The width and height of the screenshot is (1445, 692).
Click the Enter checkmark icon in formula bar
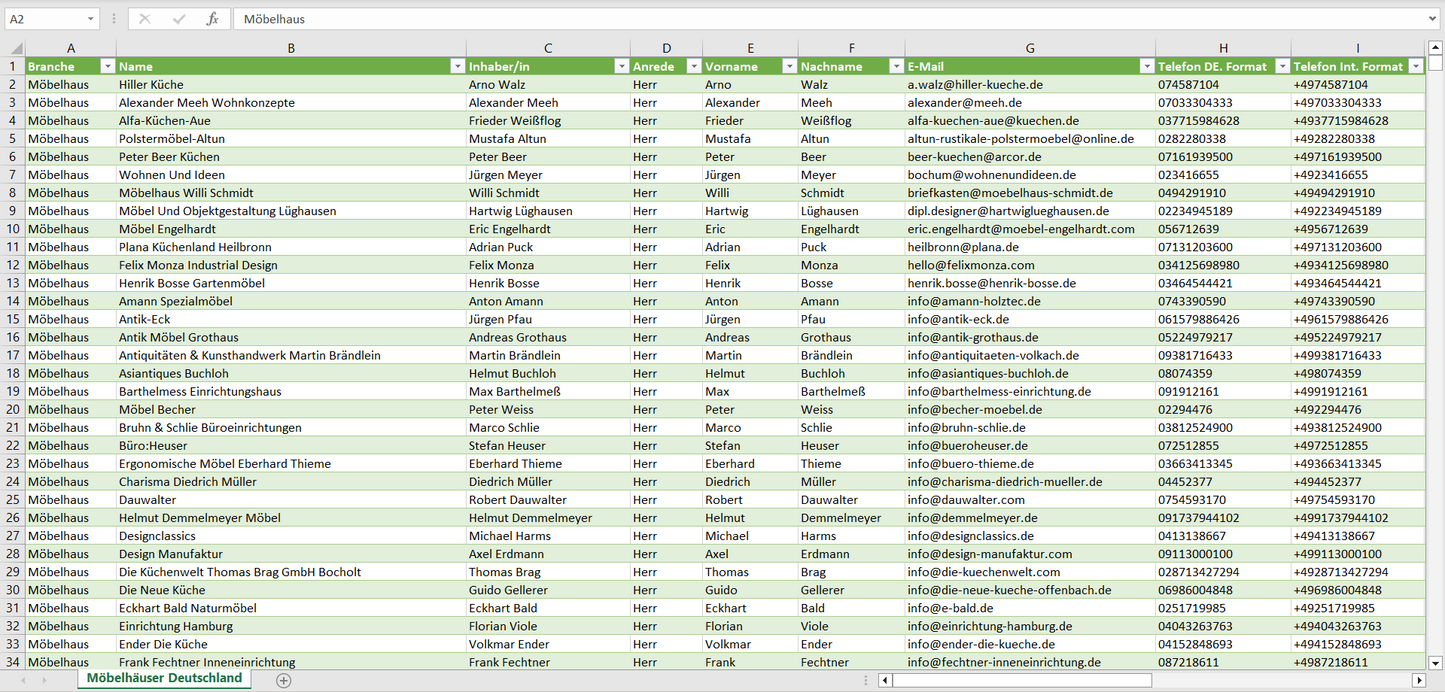point(179,19)
